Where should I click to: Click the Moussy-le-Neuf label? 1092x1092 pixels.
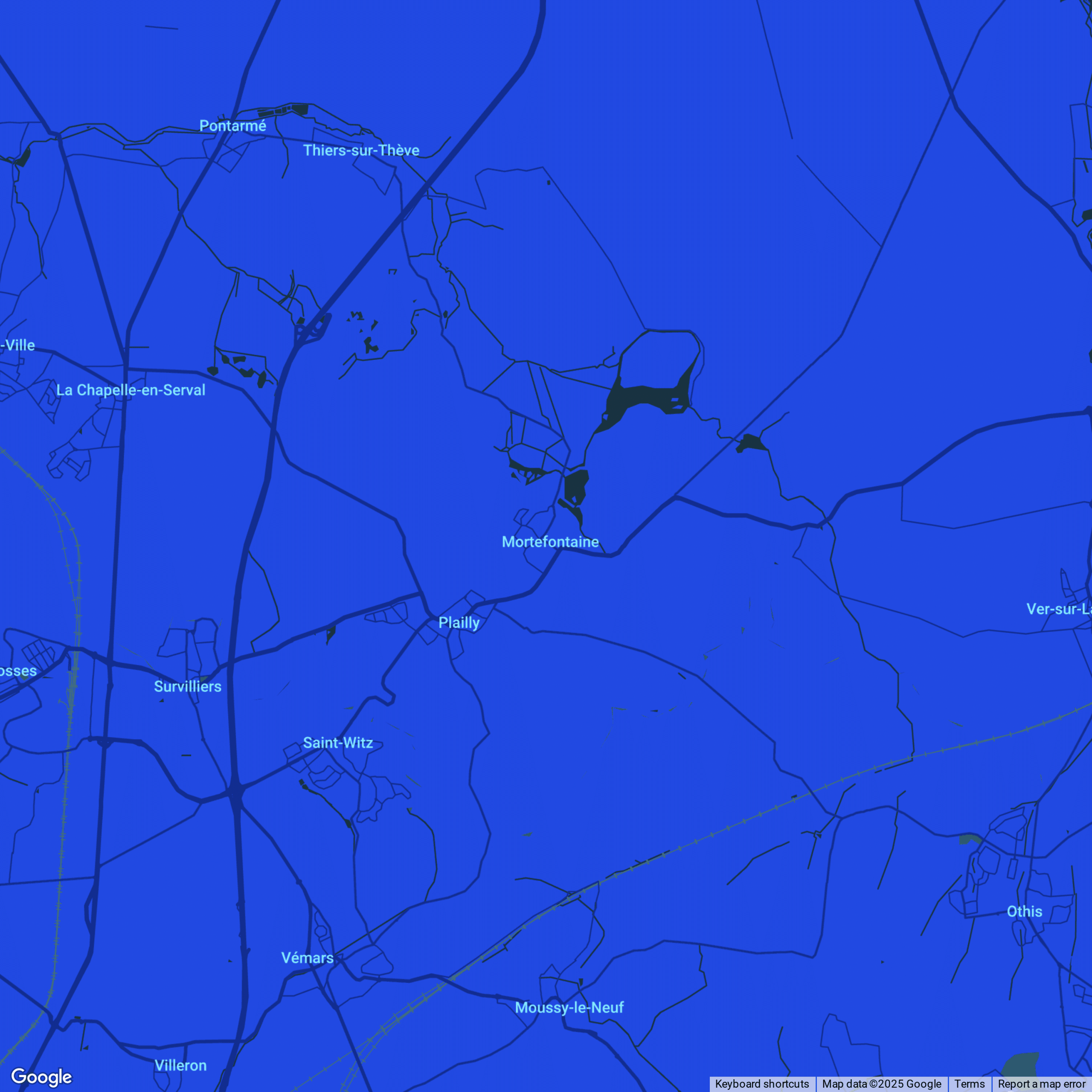tap(569, 1007)
